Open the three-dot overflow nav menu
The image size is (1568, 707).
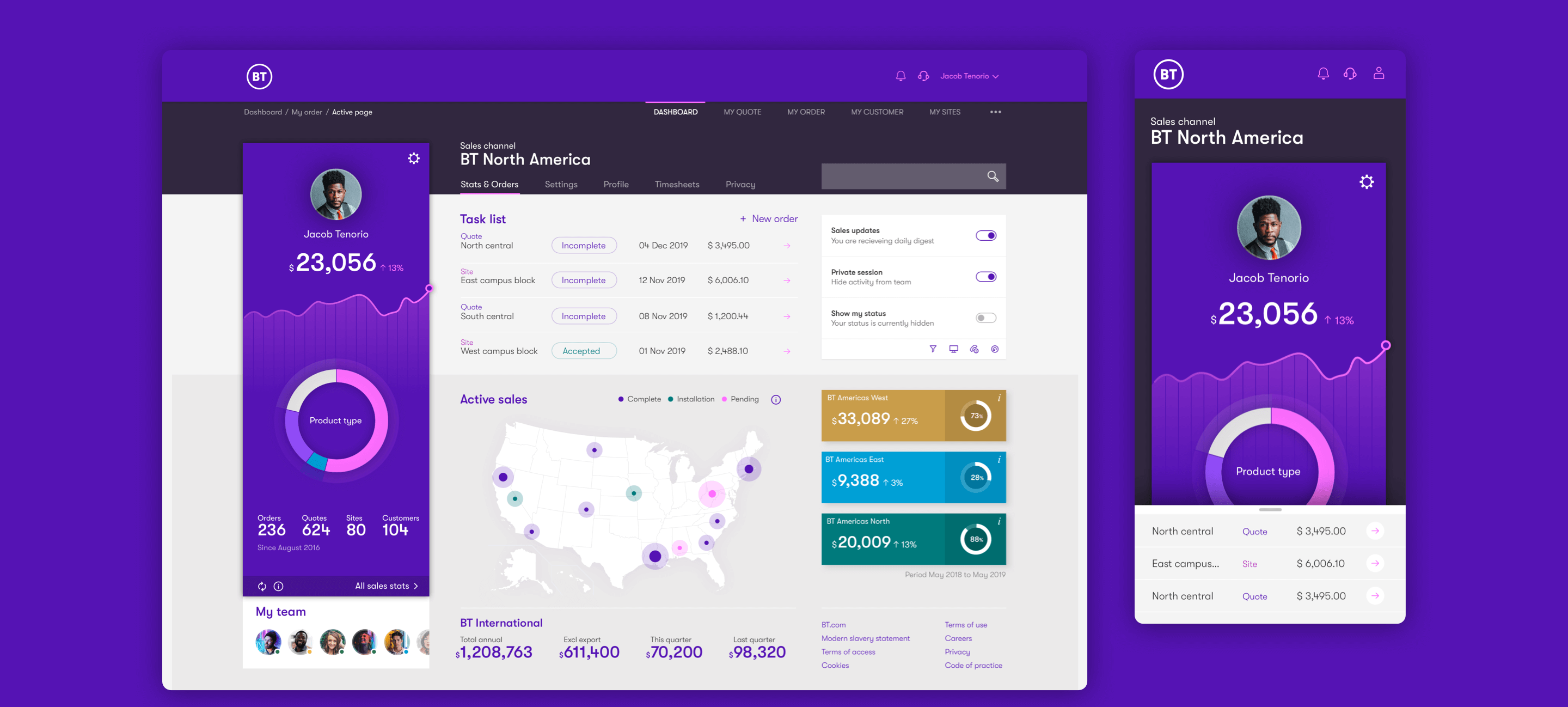tap(995, 112)
